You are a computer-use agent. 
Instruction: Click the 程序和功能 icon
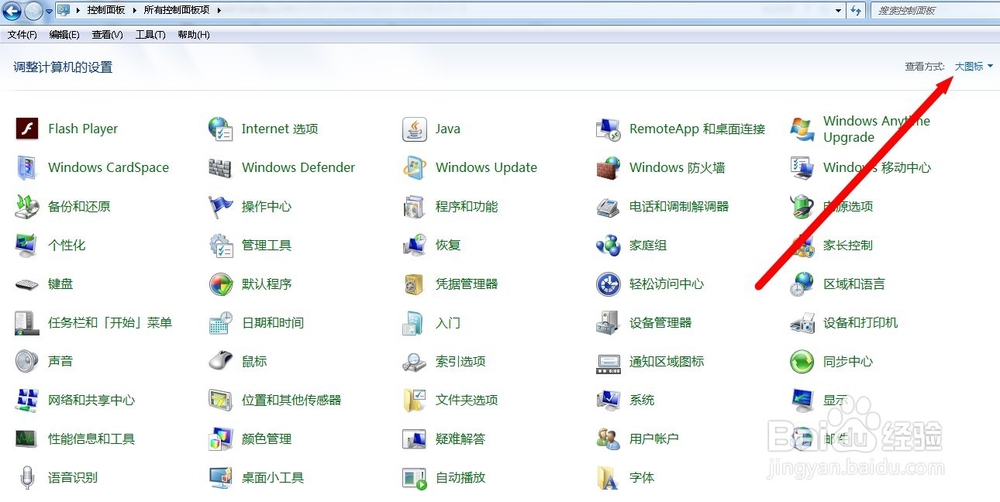[415, 207]
